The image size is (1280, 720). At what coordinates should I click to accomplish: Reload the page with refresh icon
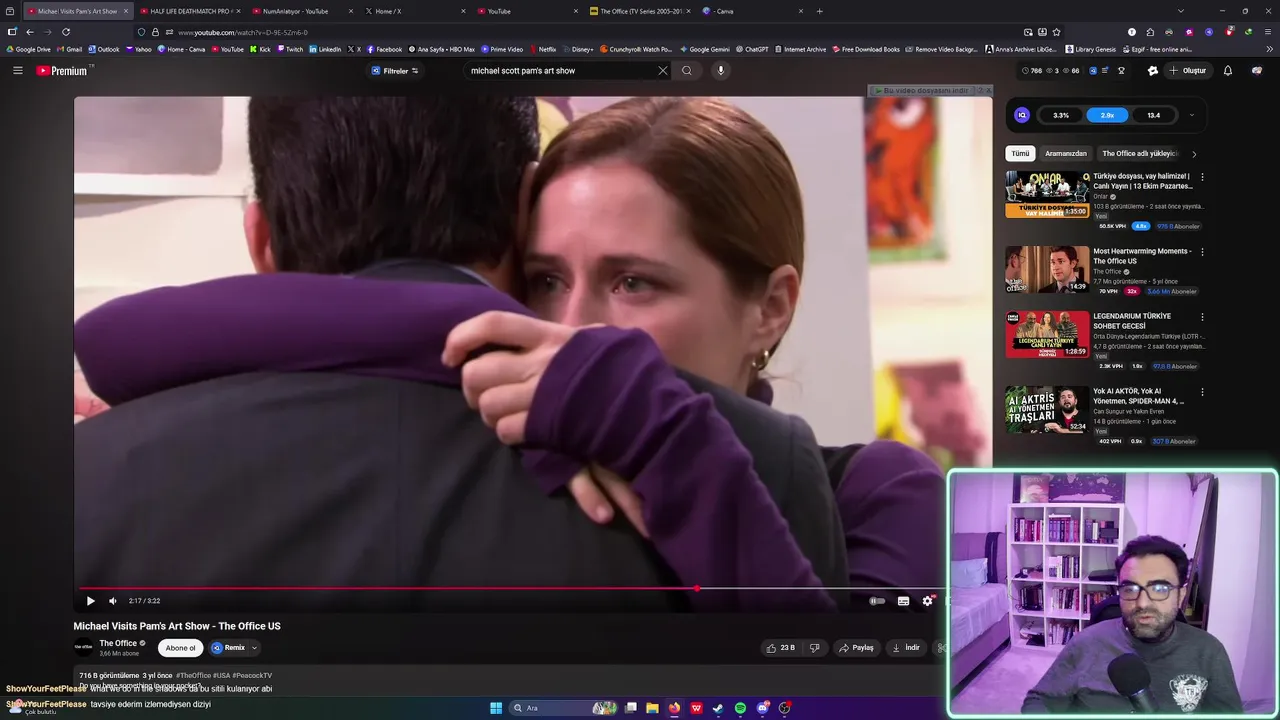(66, 32)
